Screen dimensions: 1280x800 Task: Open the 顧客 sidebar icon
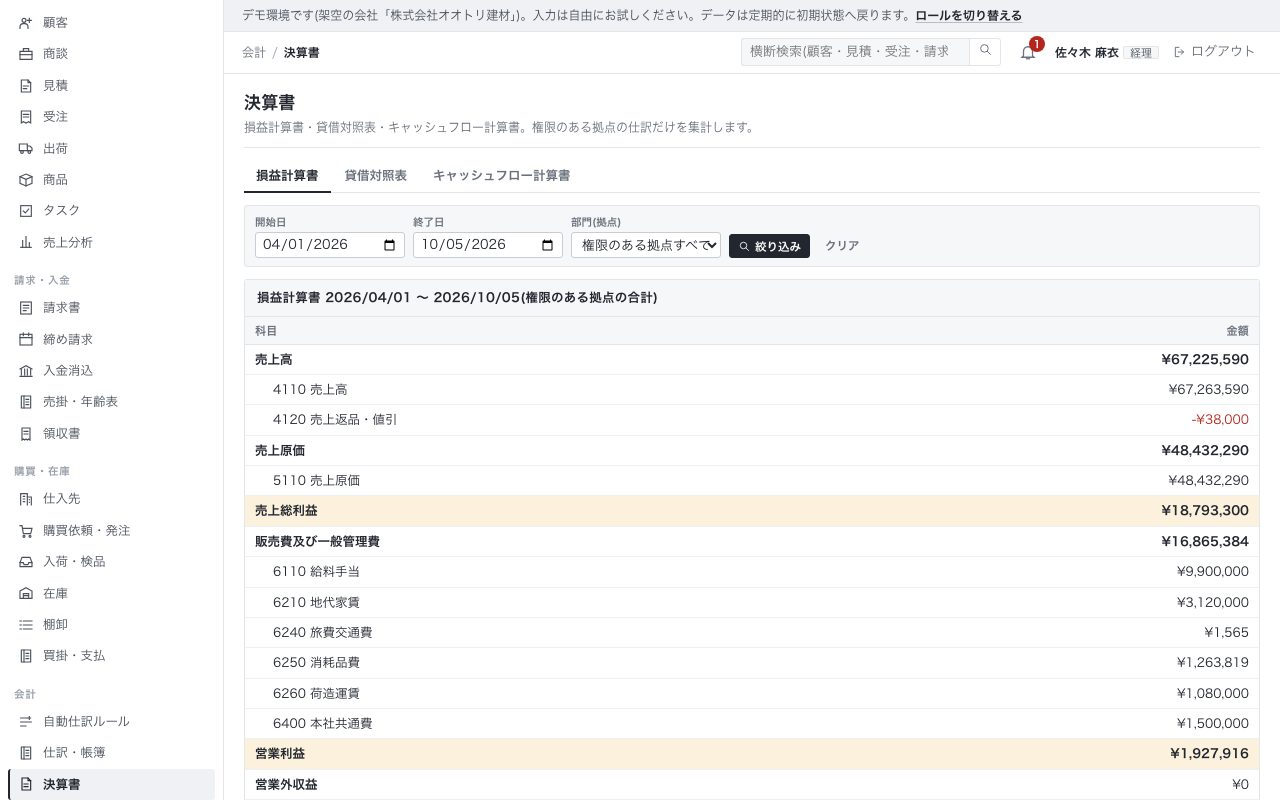(x=26, y=22)
